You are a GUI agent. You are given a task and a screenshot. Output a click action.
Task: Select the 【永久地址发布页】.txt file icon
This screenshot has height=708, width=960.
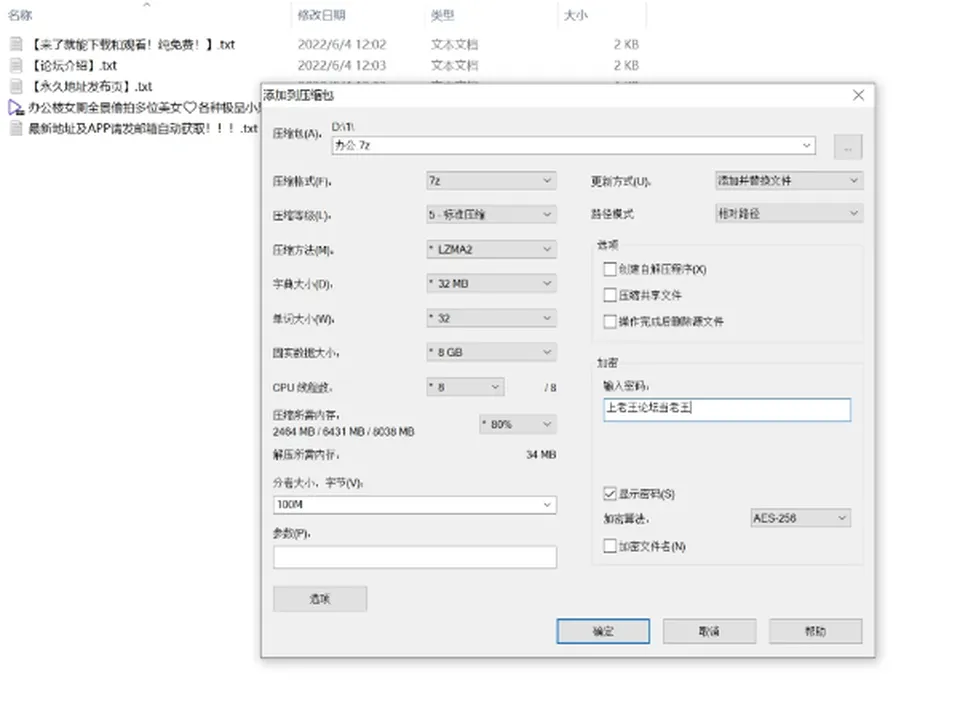tap(16, 86)
